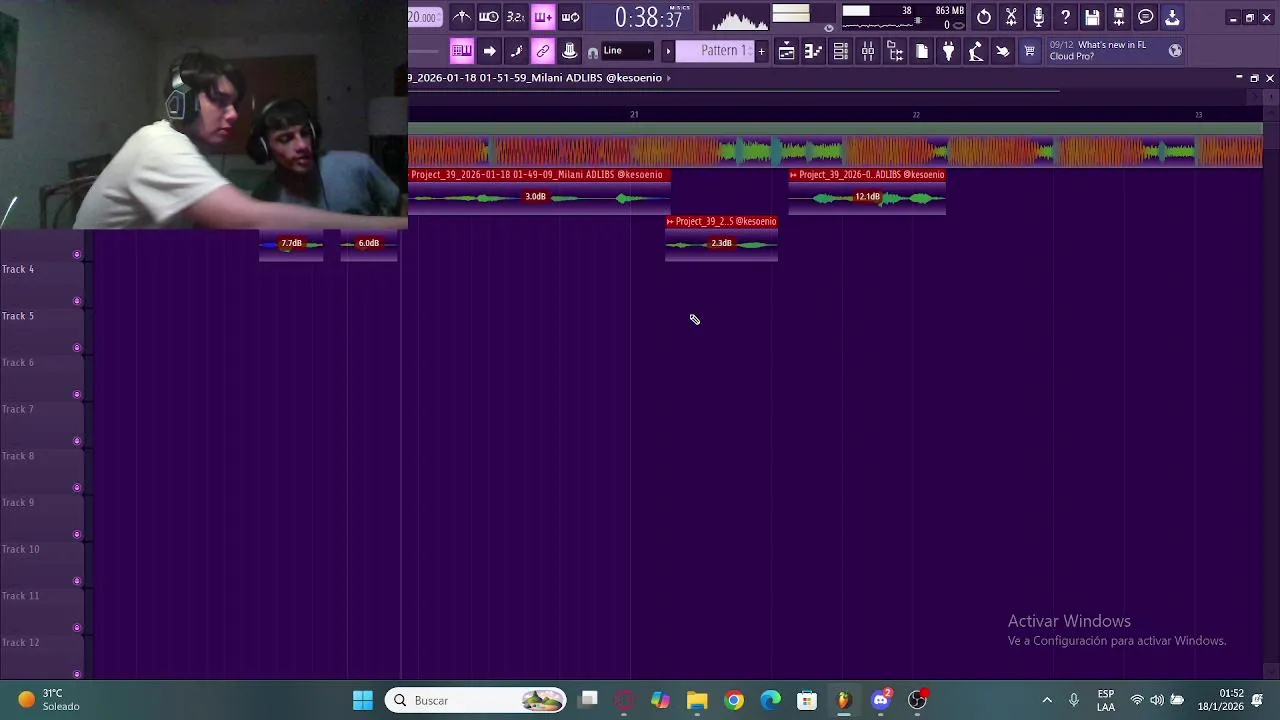
Task: Click the document page toolbar icon
Action: pos(922,51)
